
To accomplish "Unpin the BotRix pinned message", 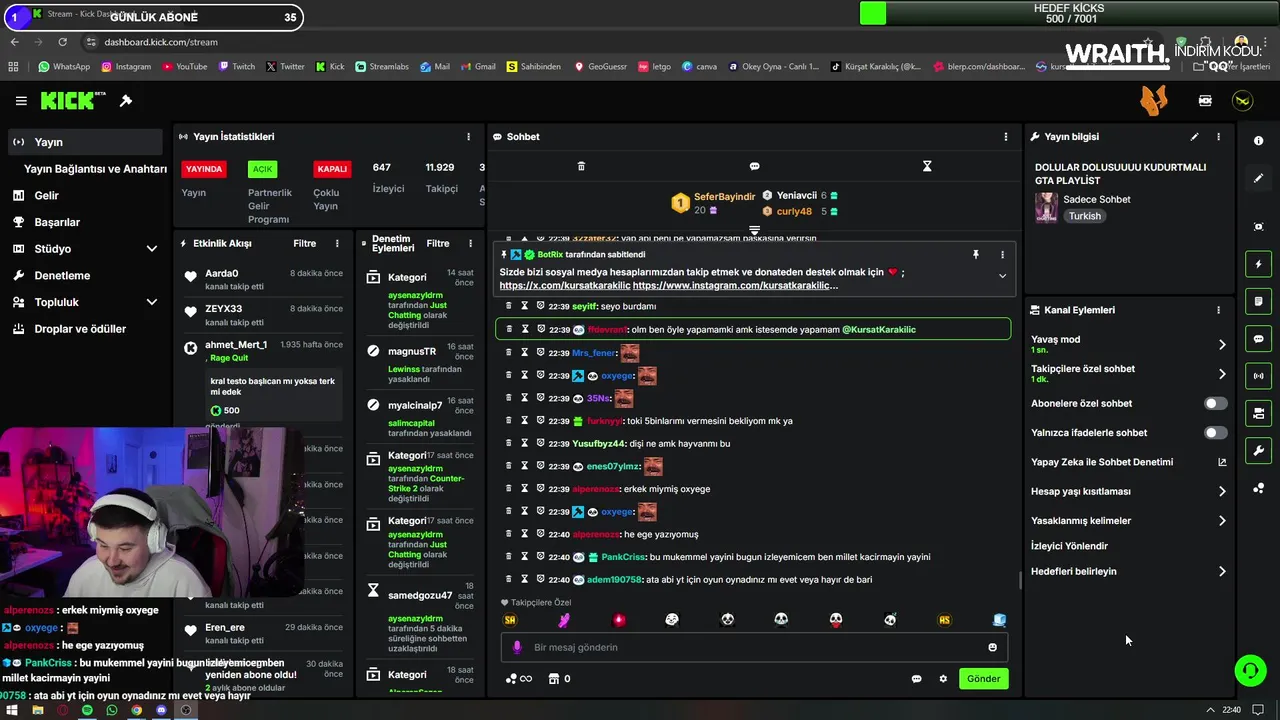I will pyautogui.click(x=976, y=255).
